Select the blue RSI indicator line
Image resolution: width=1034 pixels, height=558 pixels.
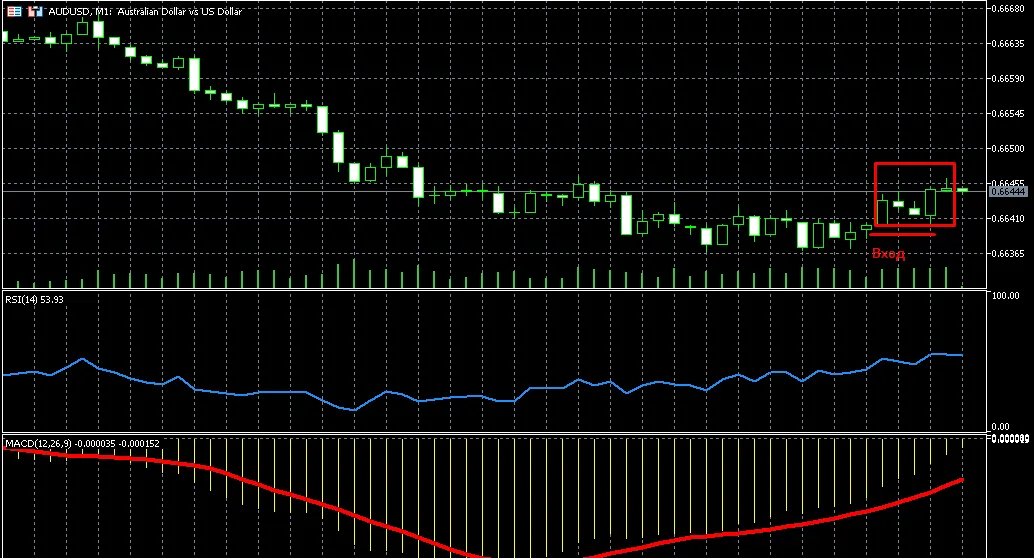pyautogui.click(x=483, y=396)
